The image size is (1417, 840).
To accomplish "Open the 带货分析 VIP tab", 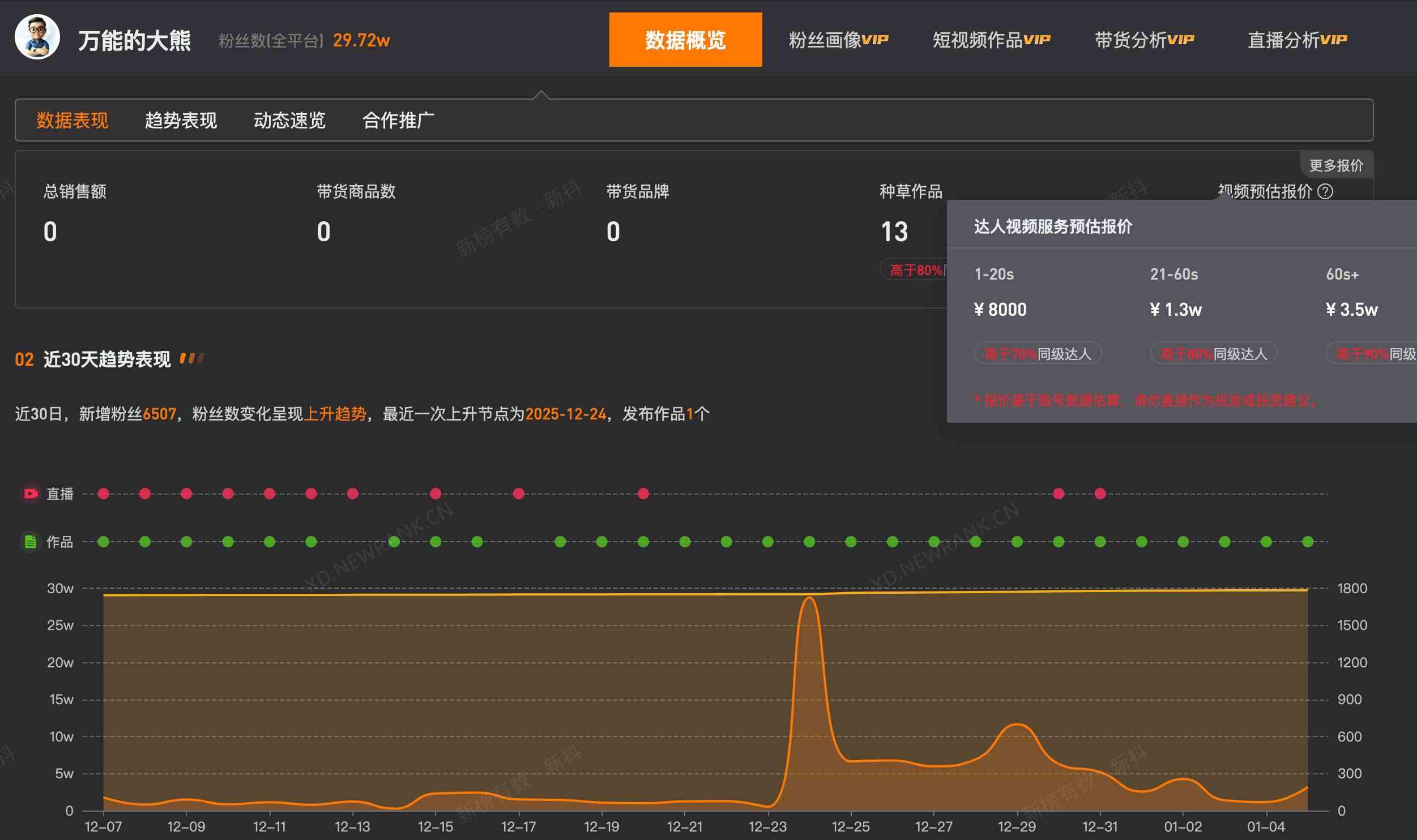I will tap(1144, 40).
